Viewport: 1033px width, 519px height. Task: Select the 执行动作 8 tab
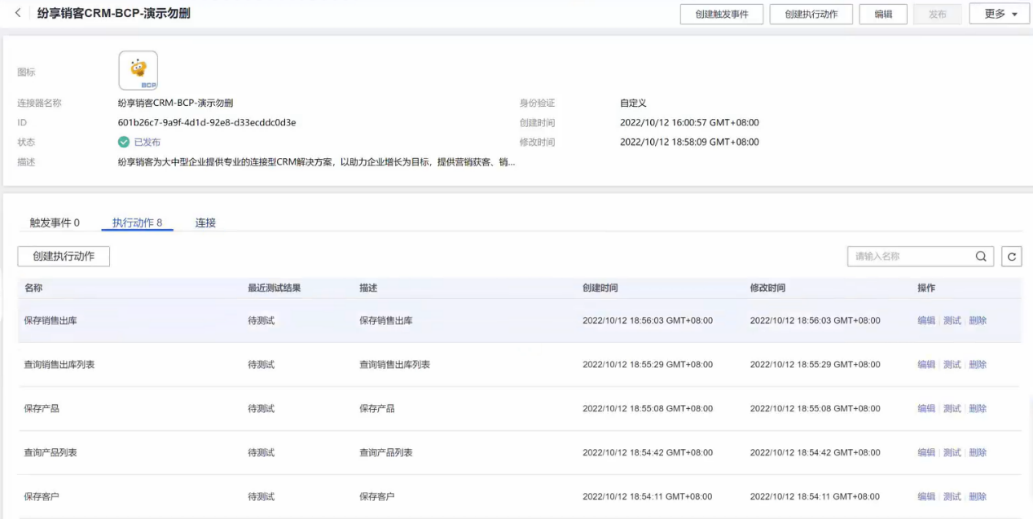pos(137,223)
